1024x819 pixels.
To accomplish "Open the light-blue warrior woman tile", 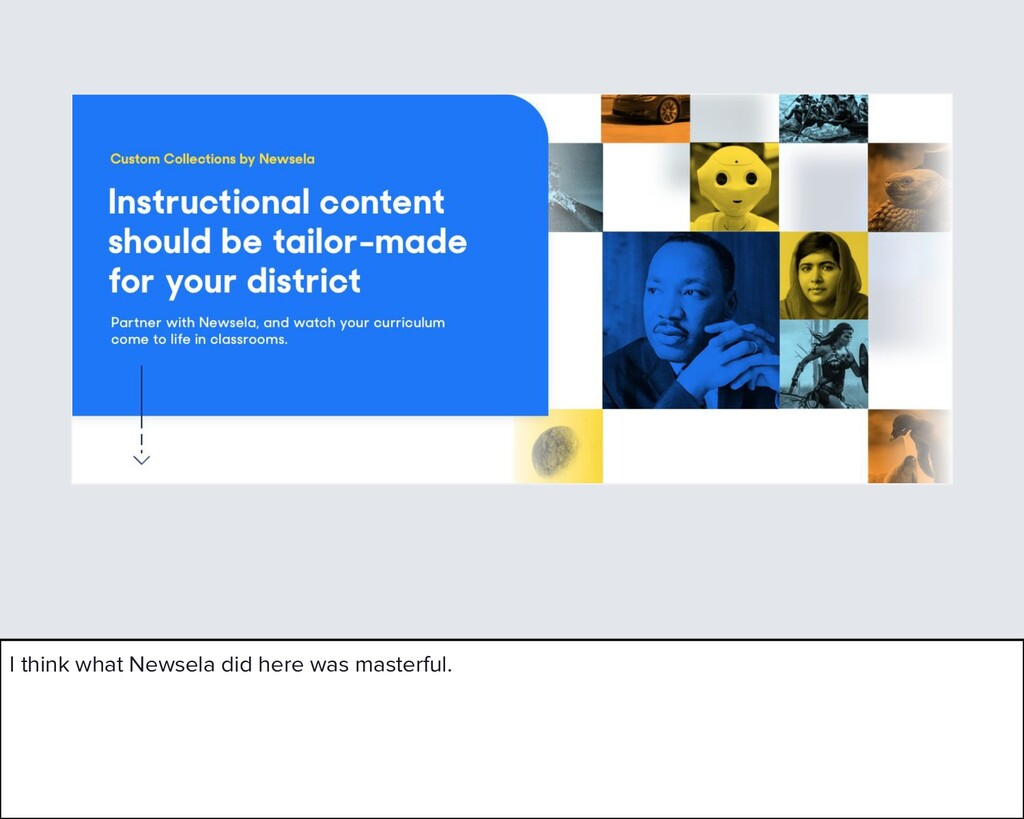I will (824, 364).
